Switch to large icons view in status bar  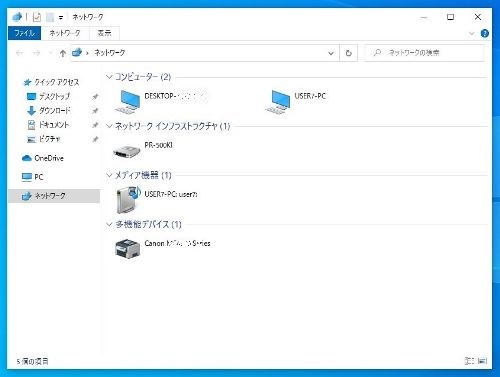[x=482, y=361]
